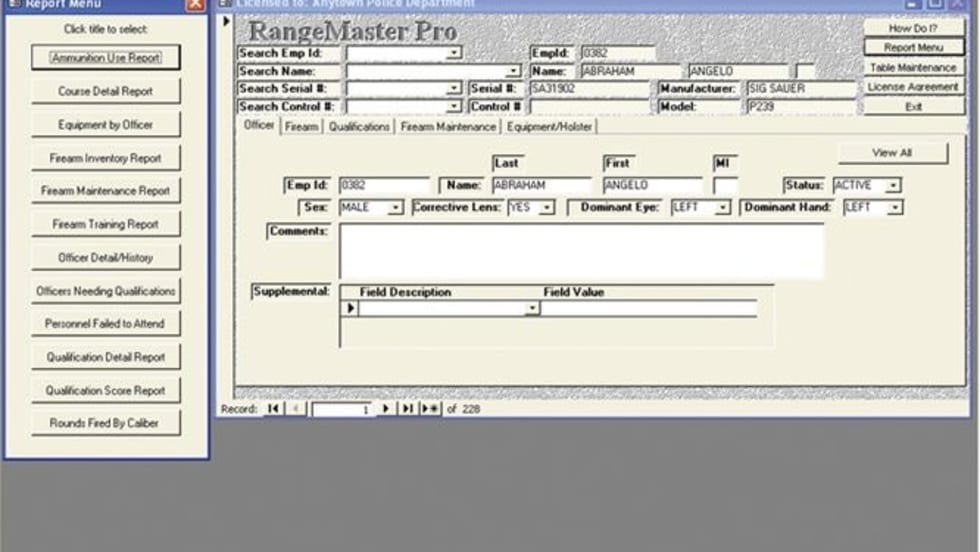The image size is (980, 552).
Task: Open the Qualifications tab
Action: (x=359, y=127)
